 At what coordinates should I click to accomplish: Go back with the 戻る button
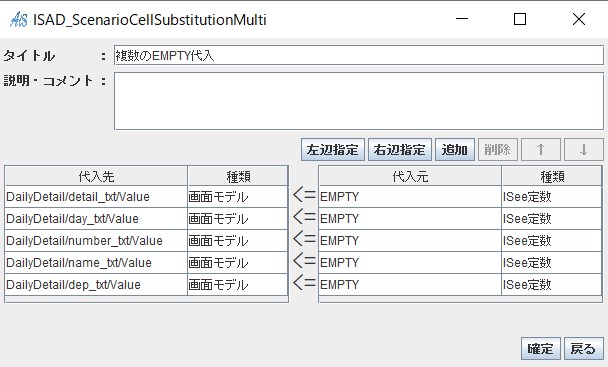pyautogui.click(x=584, y=348)
